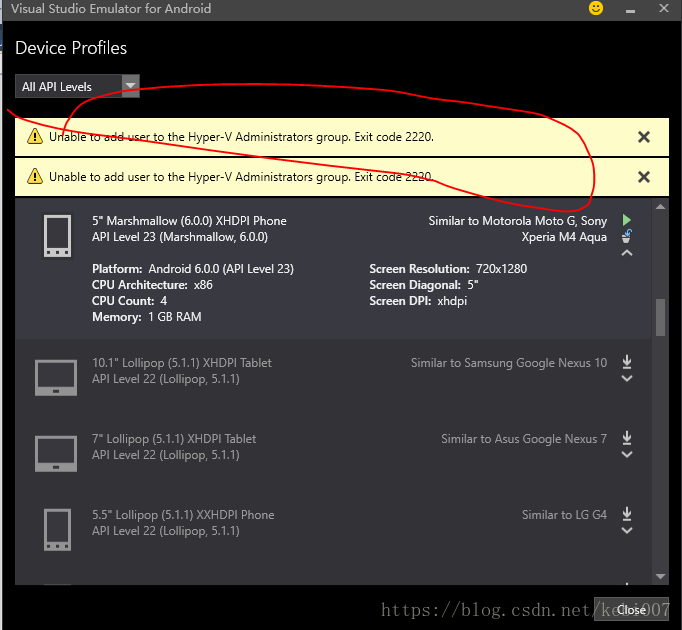Click the 5.5" Lollipop phone device icon

point(57,529)
